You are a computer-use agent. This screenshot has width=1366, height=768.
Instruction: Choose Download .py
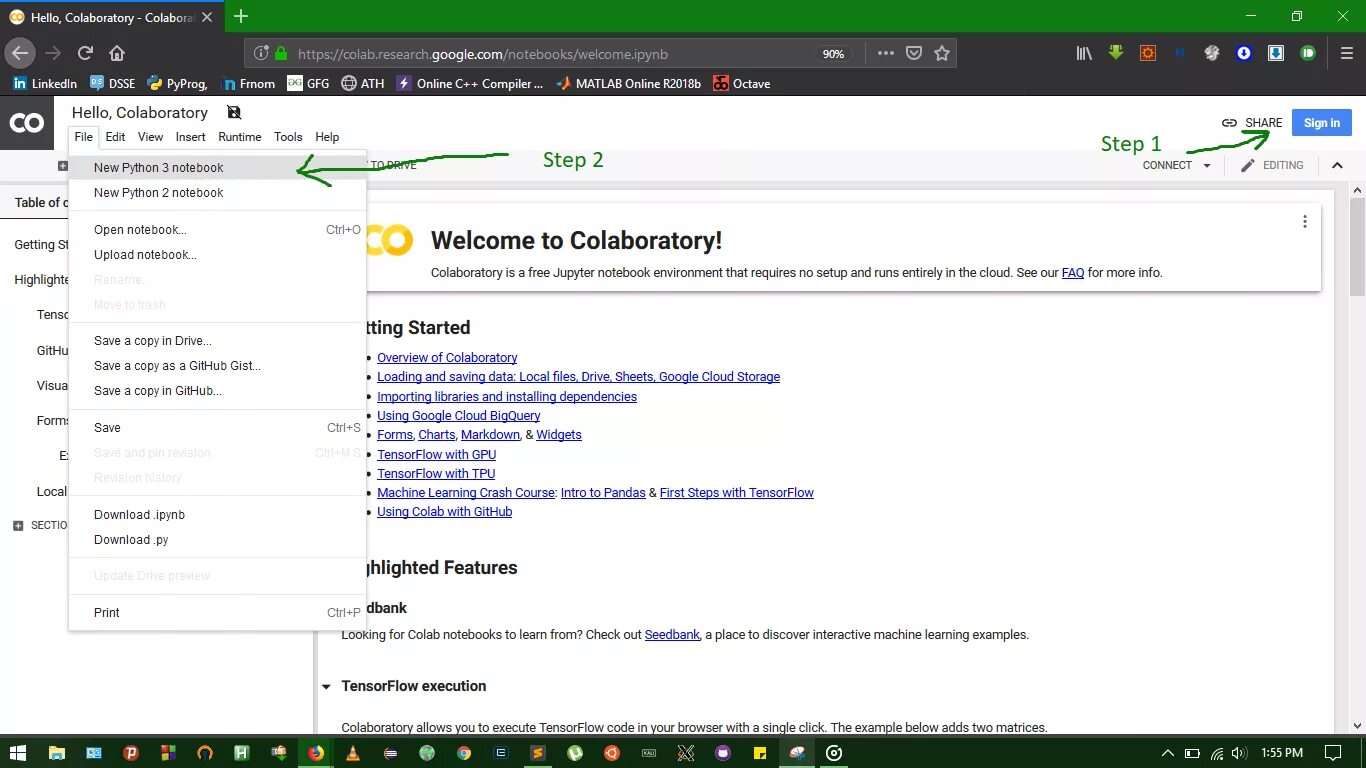tap(218, 540)
